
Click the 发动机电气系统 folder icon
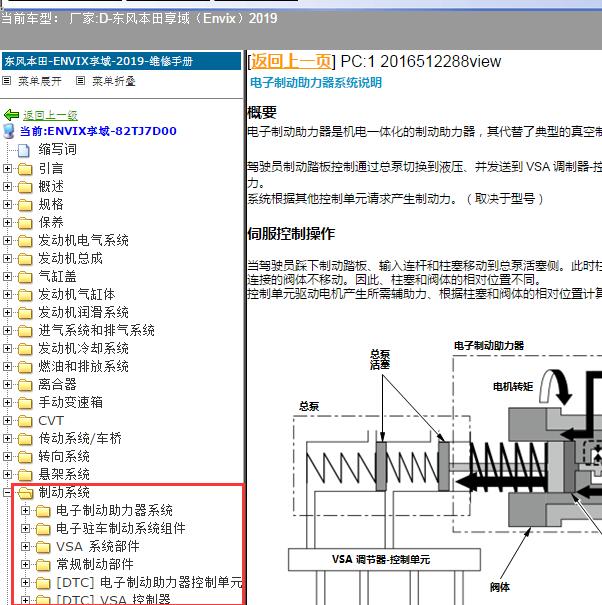point(25,241)
